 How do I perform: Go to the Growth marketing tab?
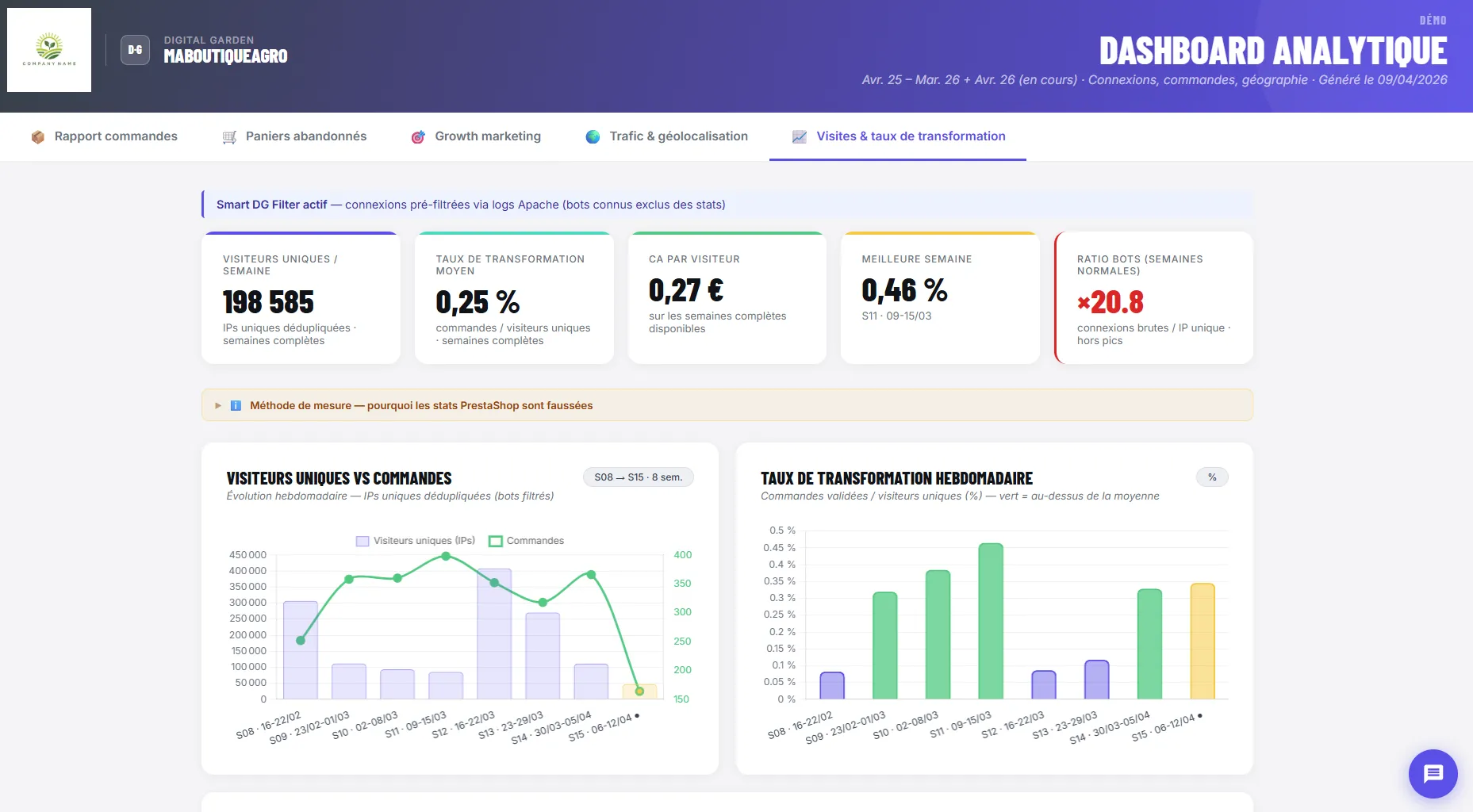[x=476, y=136]
